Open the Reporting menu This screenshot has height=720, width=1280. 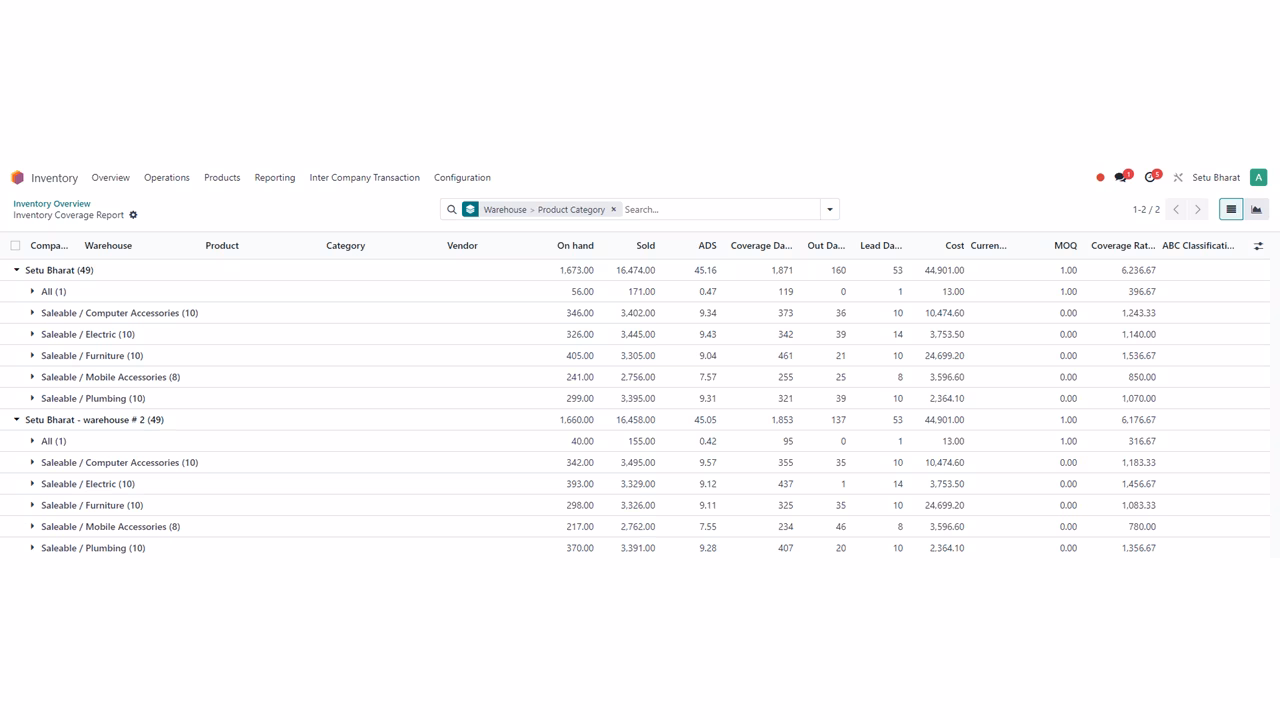274,178
